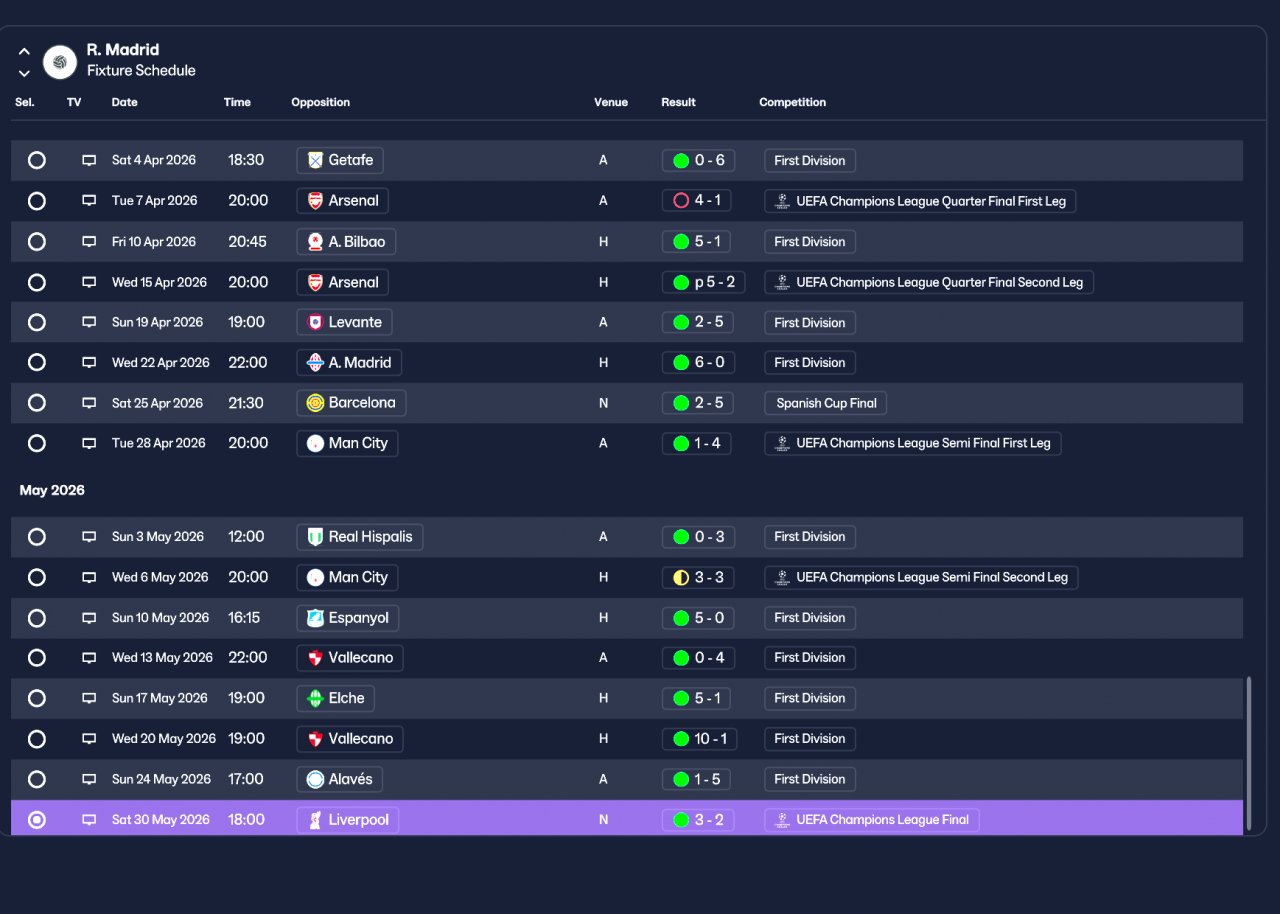
Task: Go to previous team with up chevron
Action: pyautogui.click(x=24, y=52)
